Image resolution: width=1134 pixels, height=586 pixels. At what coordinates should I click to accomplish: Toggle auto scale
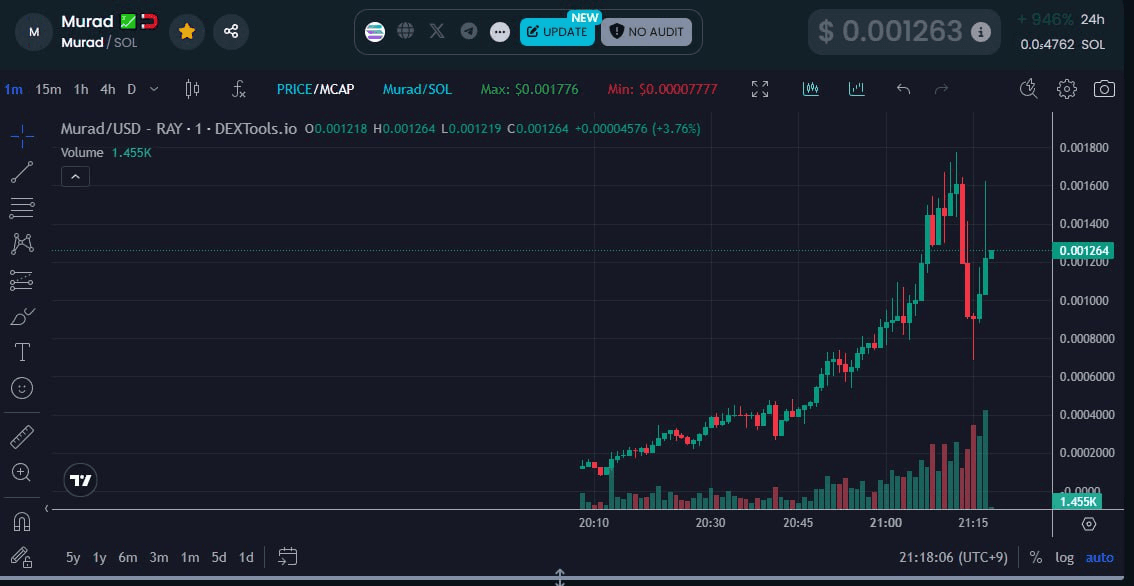pos(1100,558)
